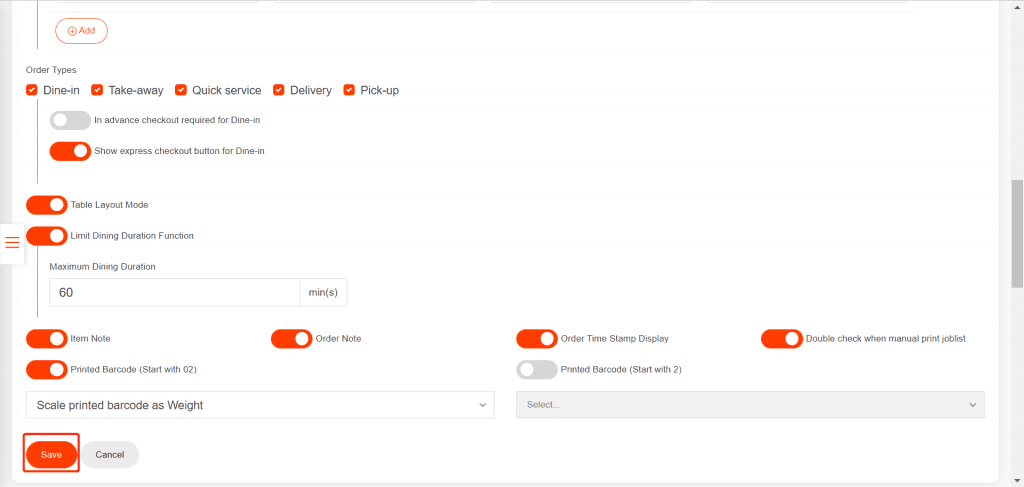Toggle Order Time Stamp Display off
This screenshot has width=1024, height=487.
tap(536, 339)
